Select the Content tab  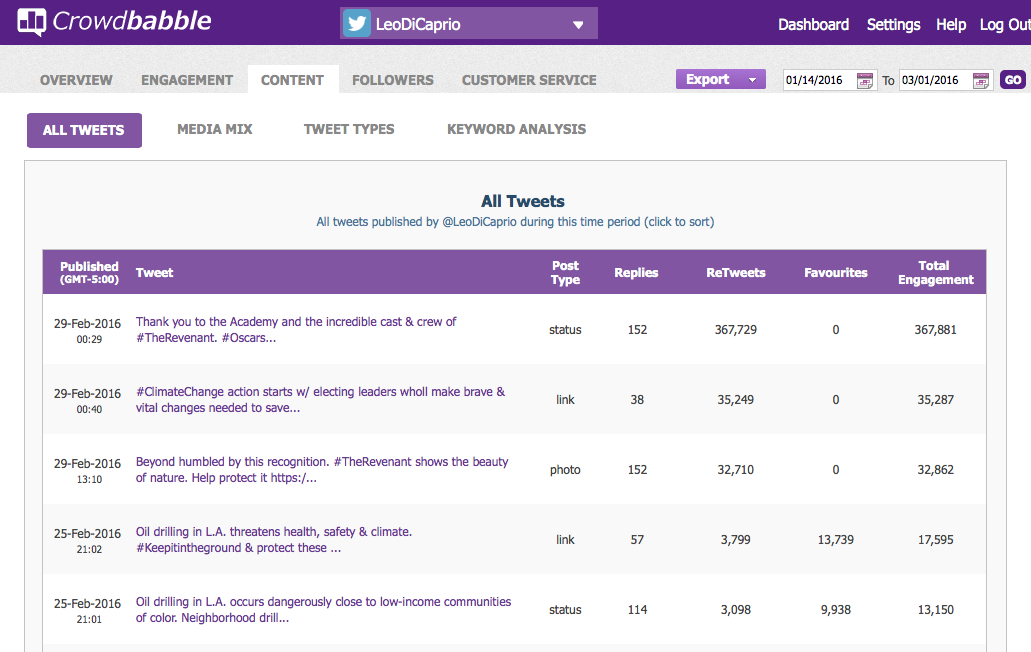click(x=293, y=80)
